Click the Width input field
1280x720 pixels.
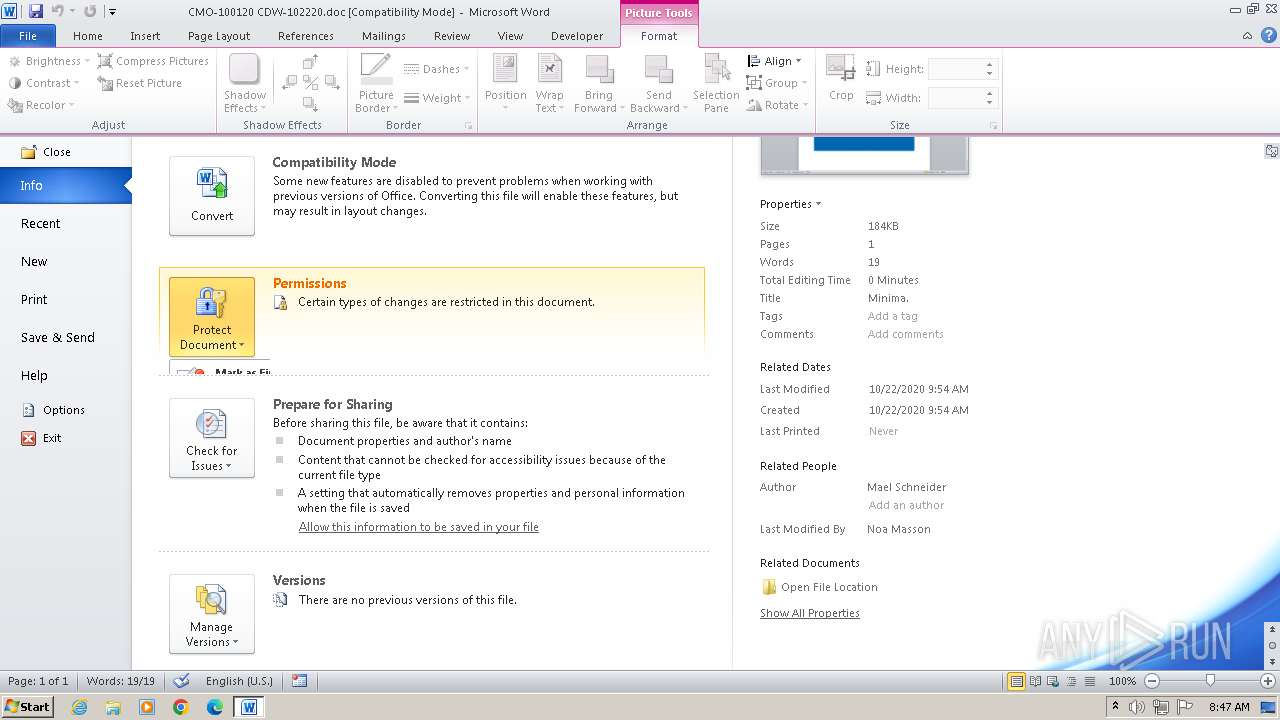tap(961, 98)
